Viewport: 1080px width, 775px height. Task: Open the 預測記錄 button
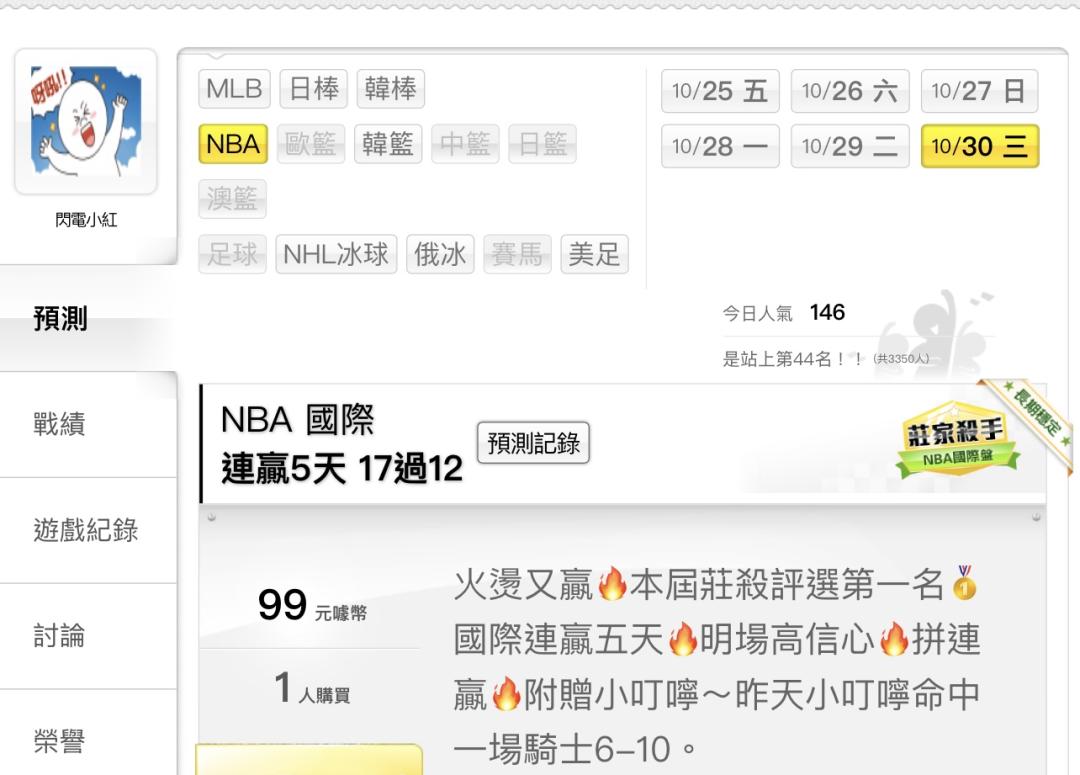point(533,442)
